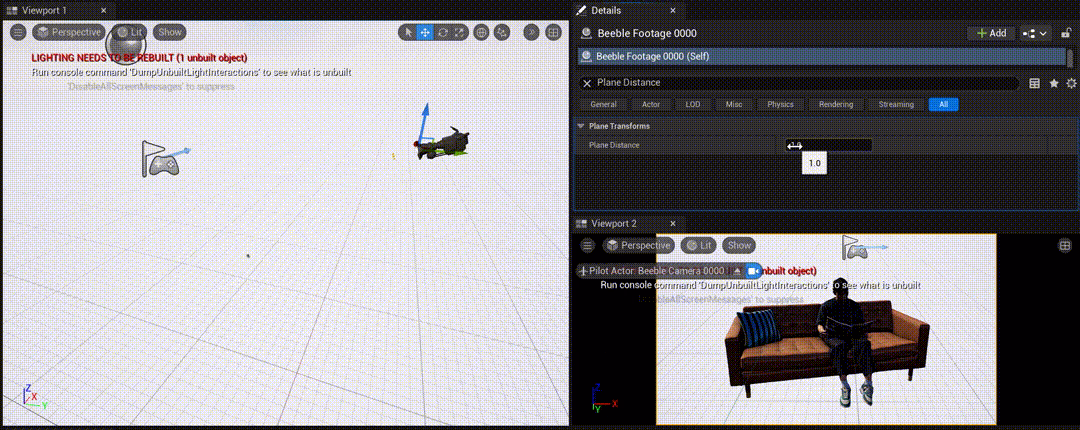
Task: Collapse the Plane Transforms section
Action: coord(581,126)
